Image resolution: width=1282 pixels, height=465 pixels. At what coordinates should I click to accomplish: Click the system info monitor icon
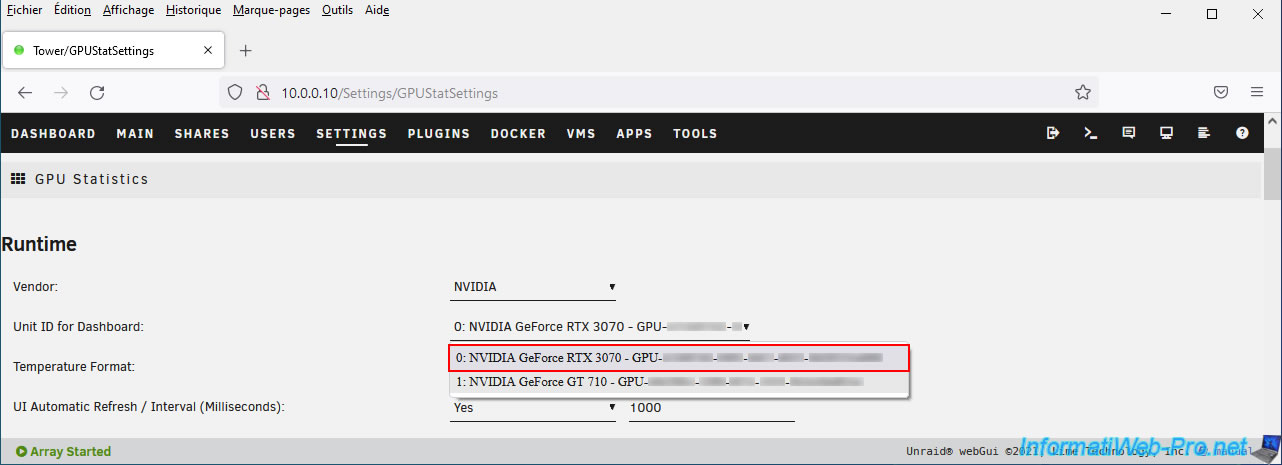click(x=1166, y=133)
